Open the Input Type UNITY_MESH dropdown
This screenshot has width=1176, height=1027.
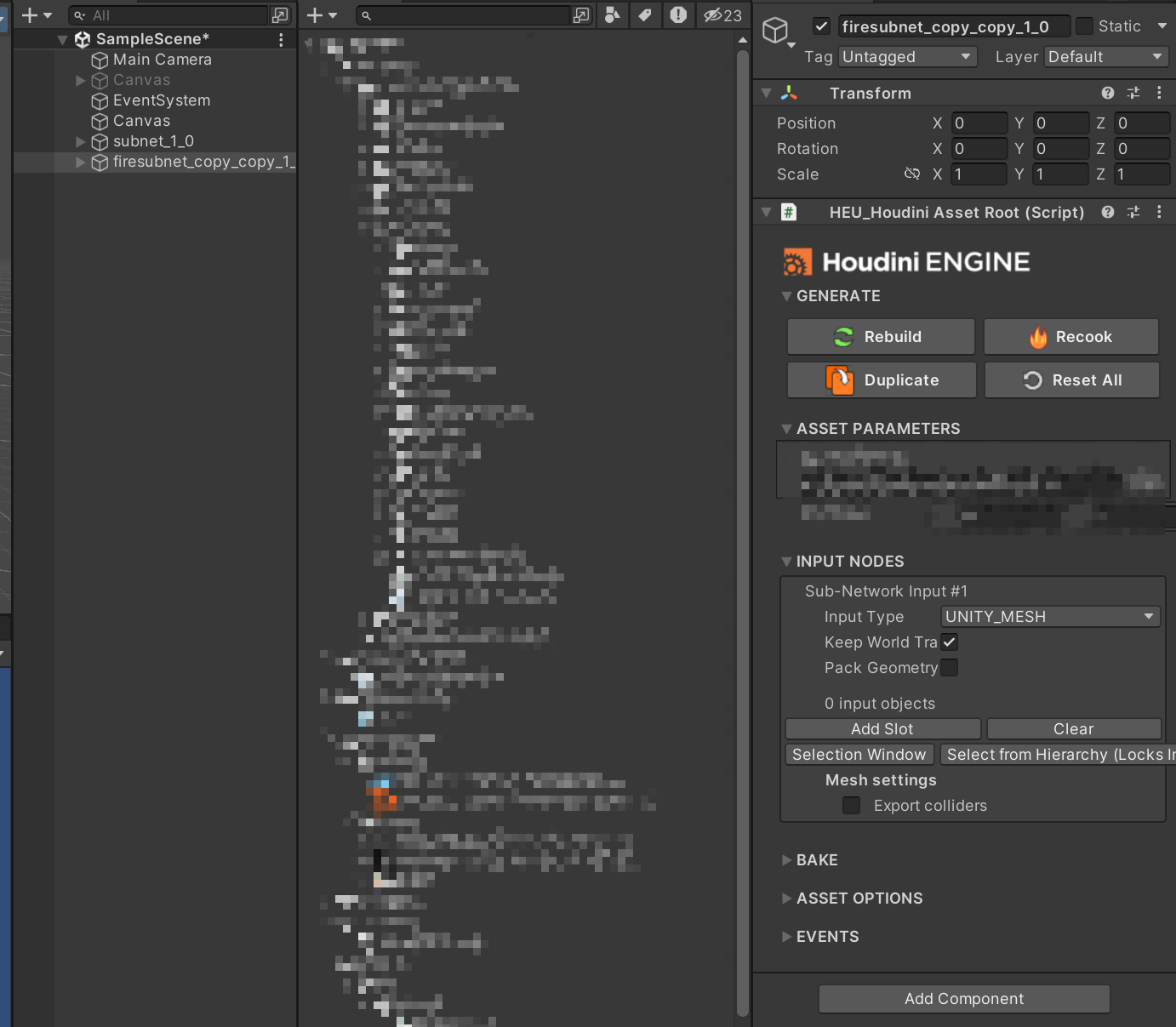coord(1050,616)
